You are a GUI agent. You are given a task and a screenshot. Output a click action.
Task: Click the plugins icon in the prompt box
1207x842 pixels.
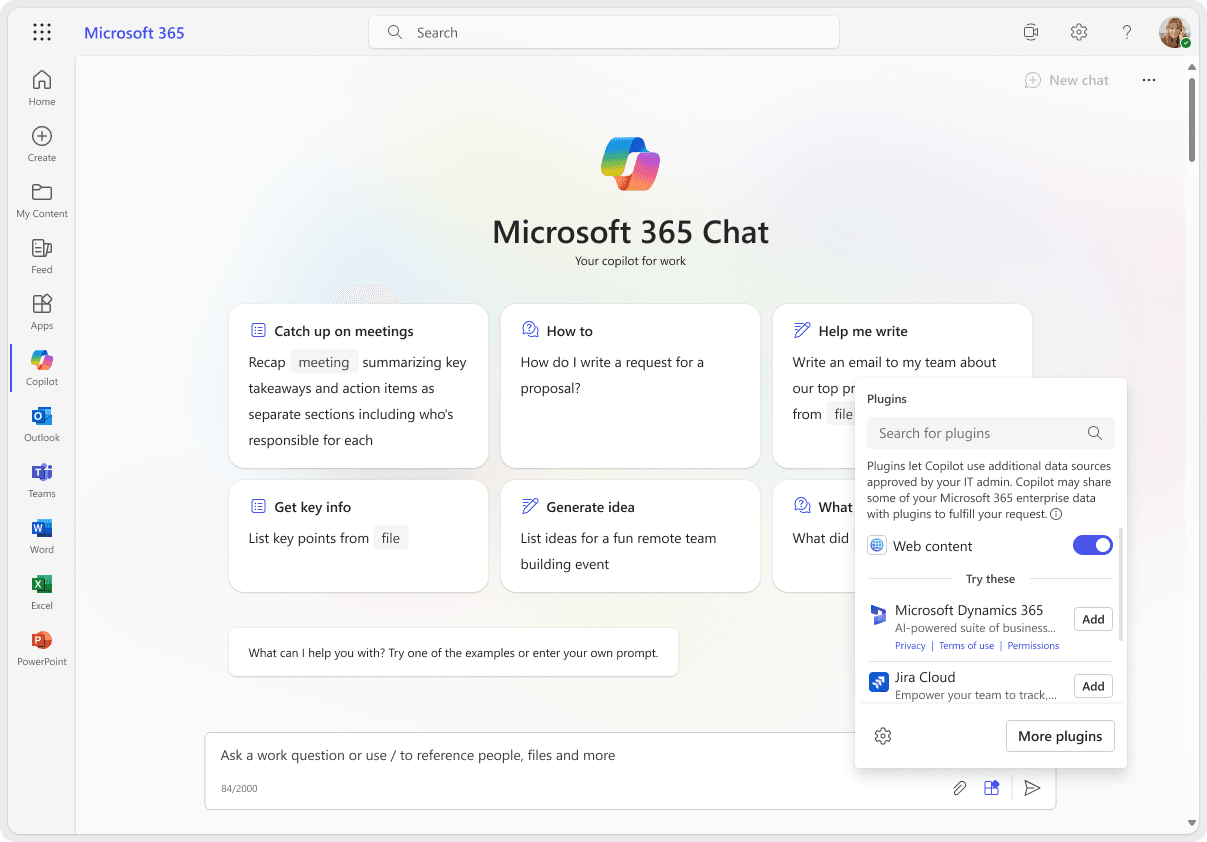click(x=991, y=788)
